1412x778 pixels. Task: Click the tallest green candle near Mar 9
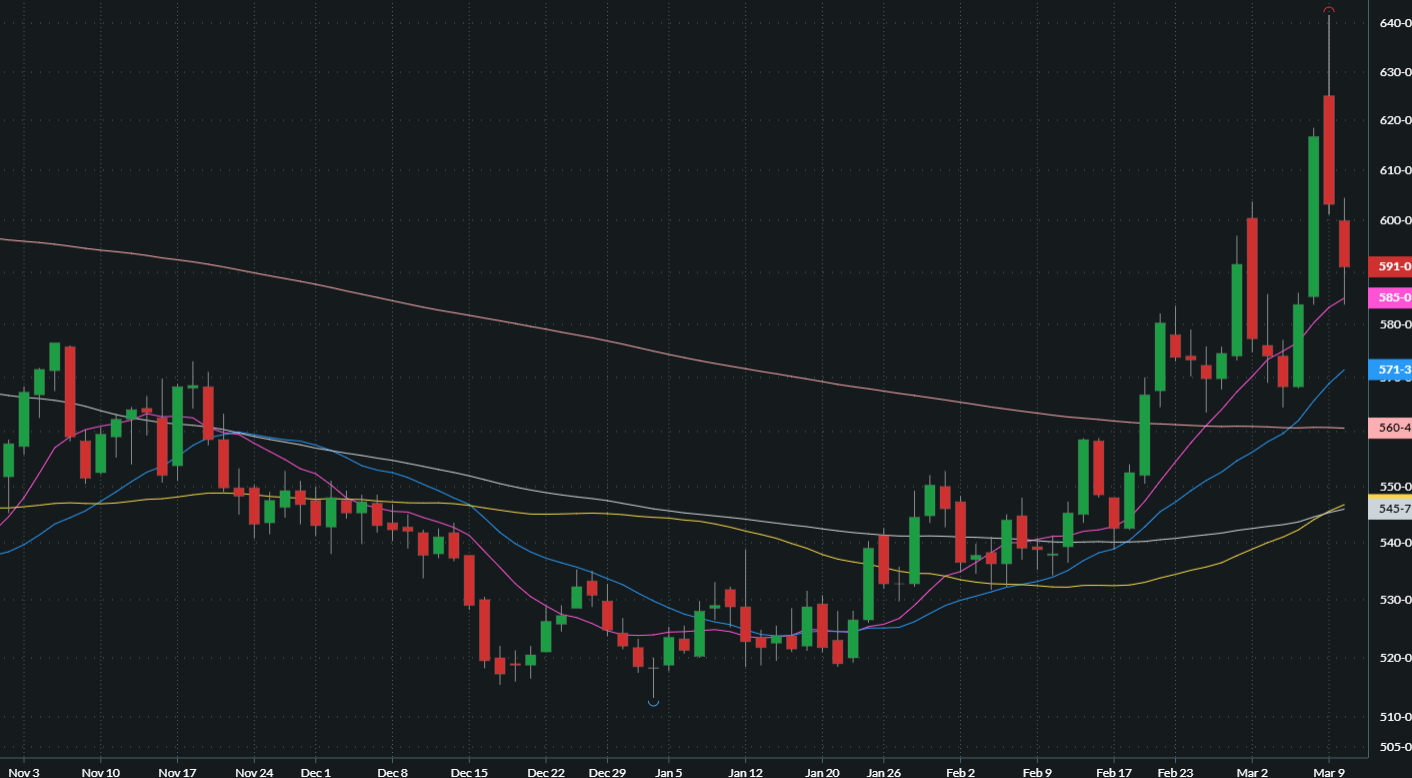[x=1314, y=216]
